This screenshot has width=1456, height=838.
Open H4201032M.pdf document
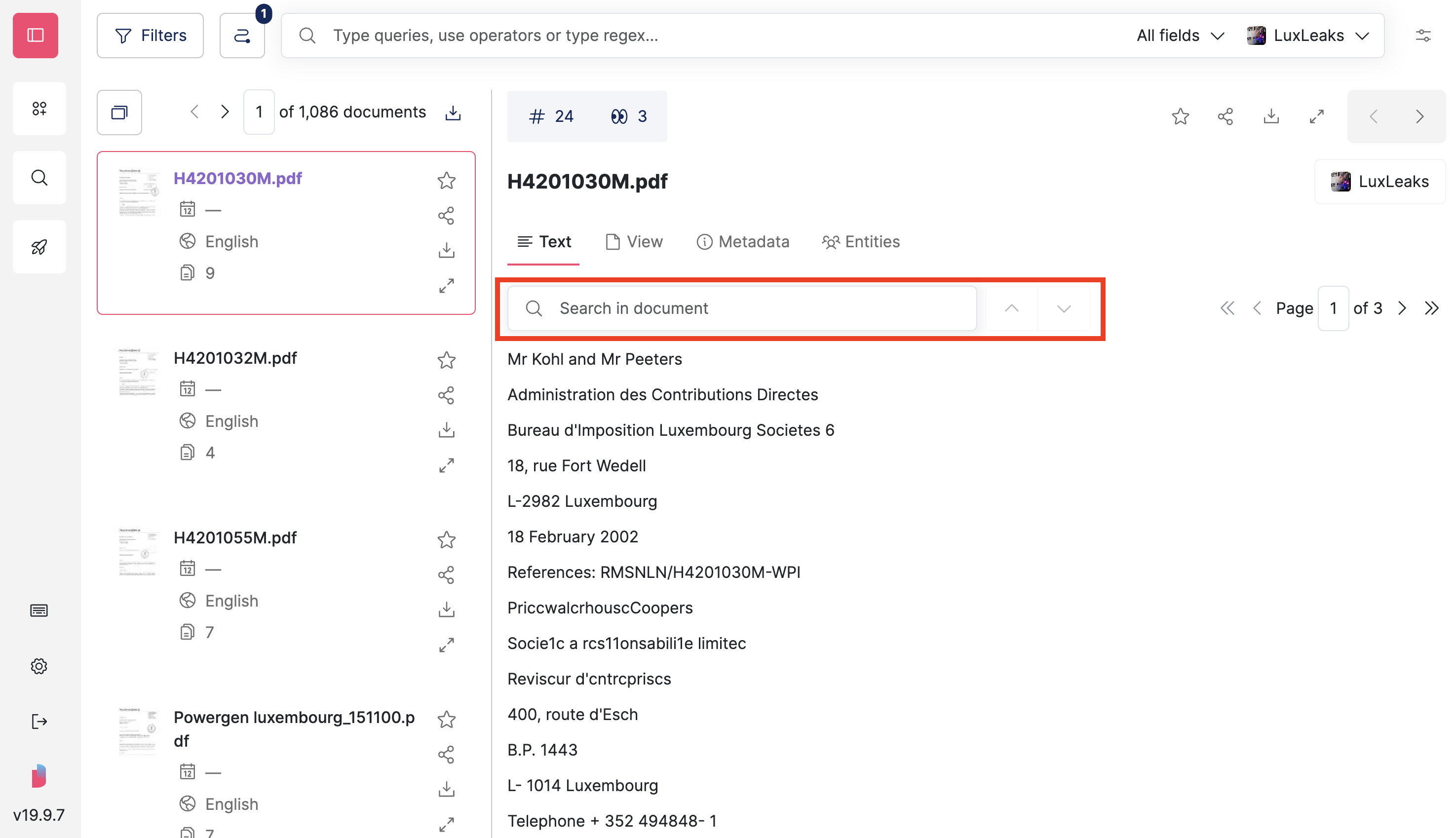click(235, 358)
